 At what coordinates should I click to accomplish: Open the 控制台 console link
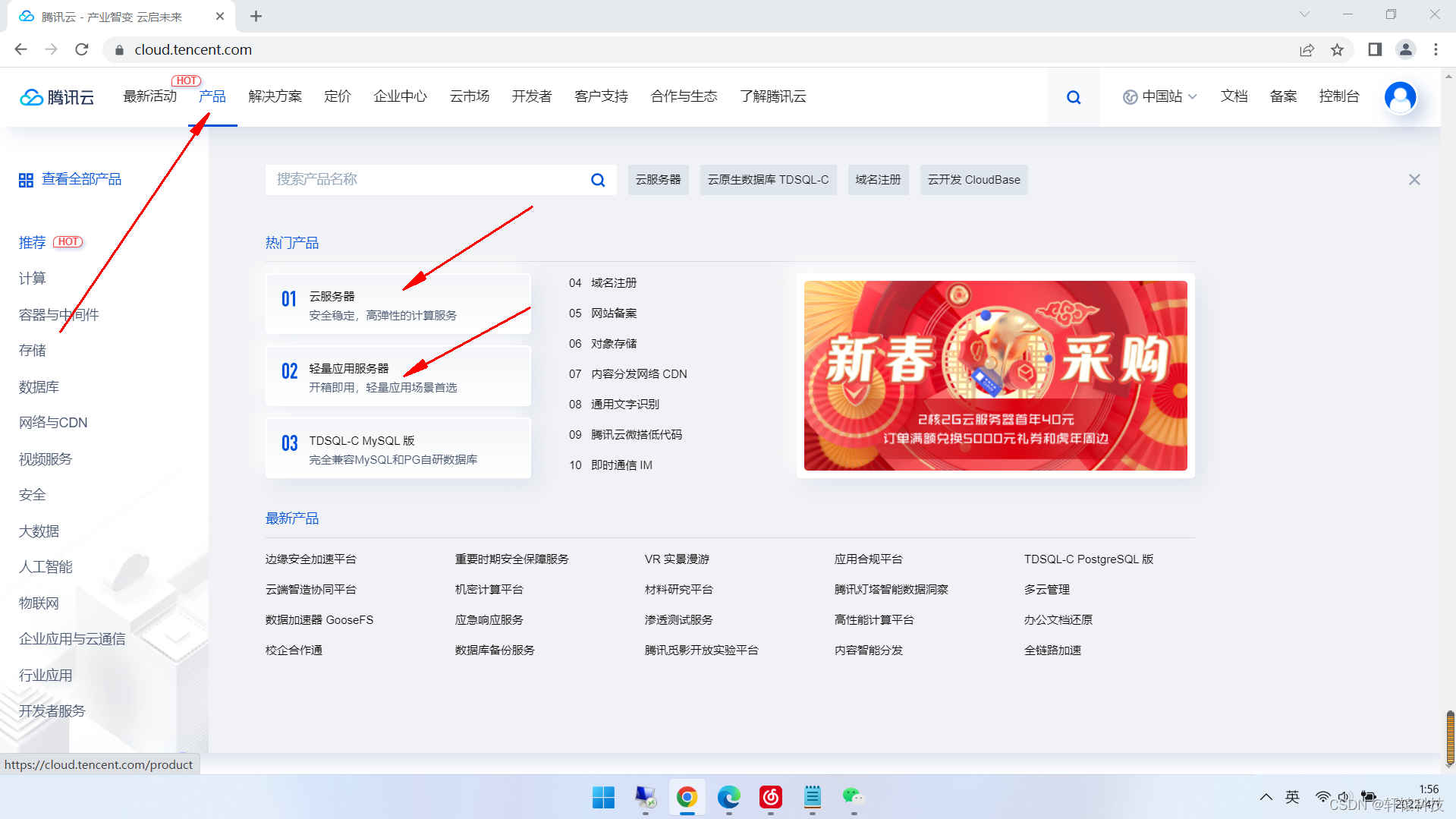1338,96
